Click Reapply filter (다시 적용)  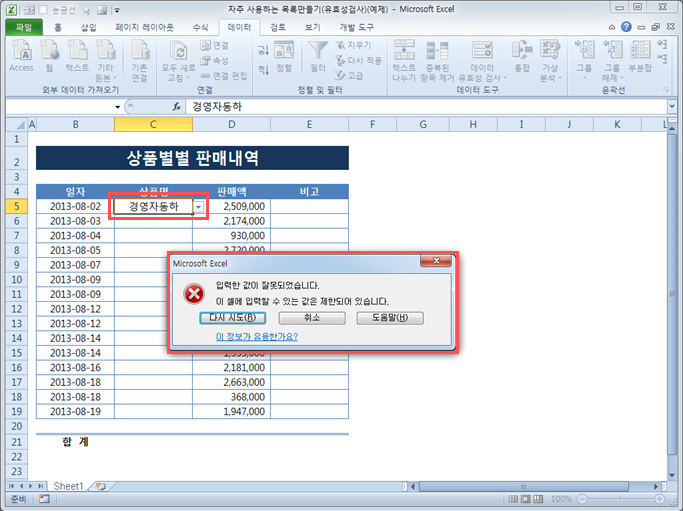[x=358, y=61]
